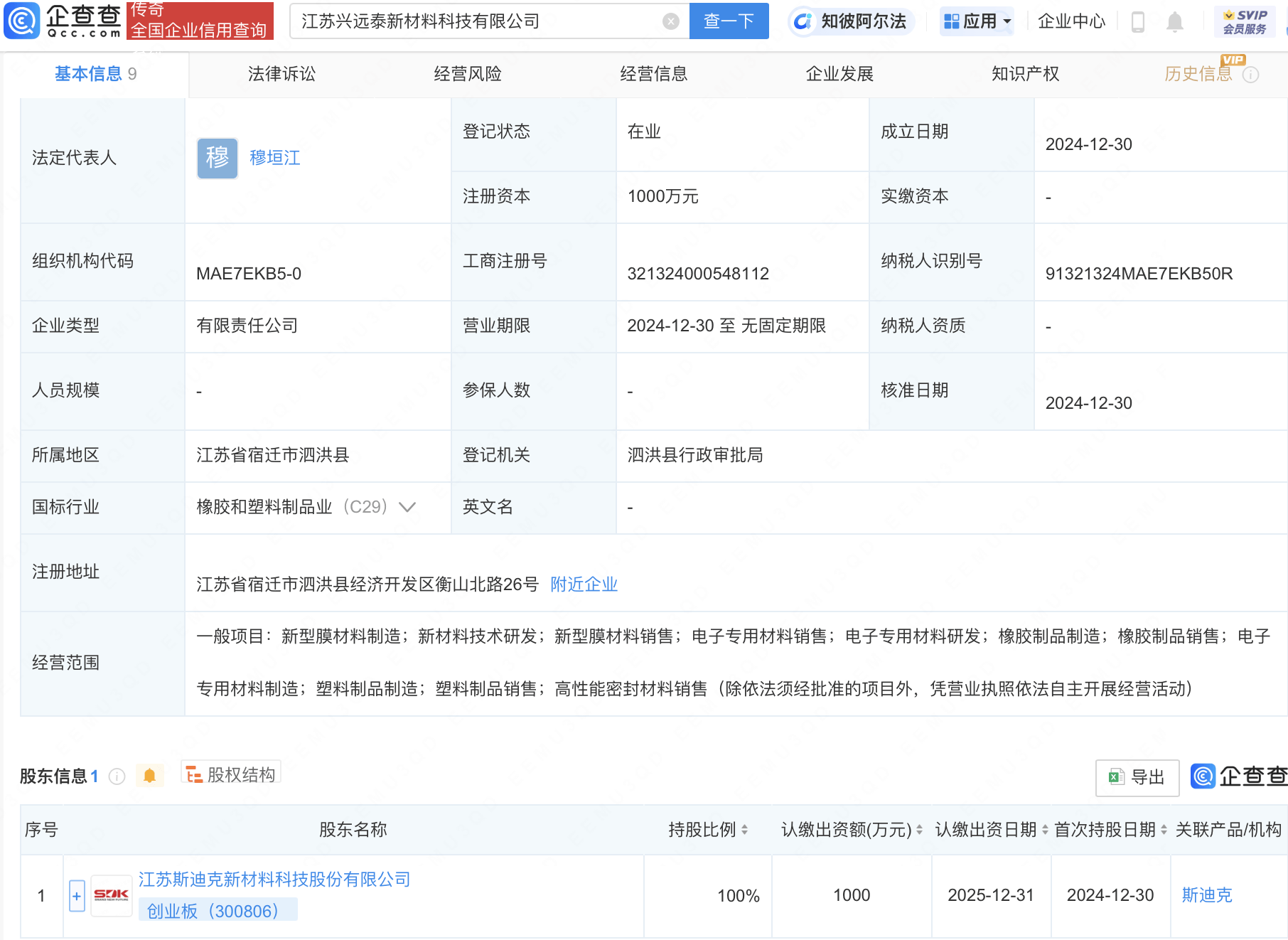The width and height of the screenshot is (1288, 940).
Task: Open 附近企业 link
Action: 584,584
